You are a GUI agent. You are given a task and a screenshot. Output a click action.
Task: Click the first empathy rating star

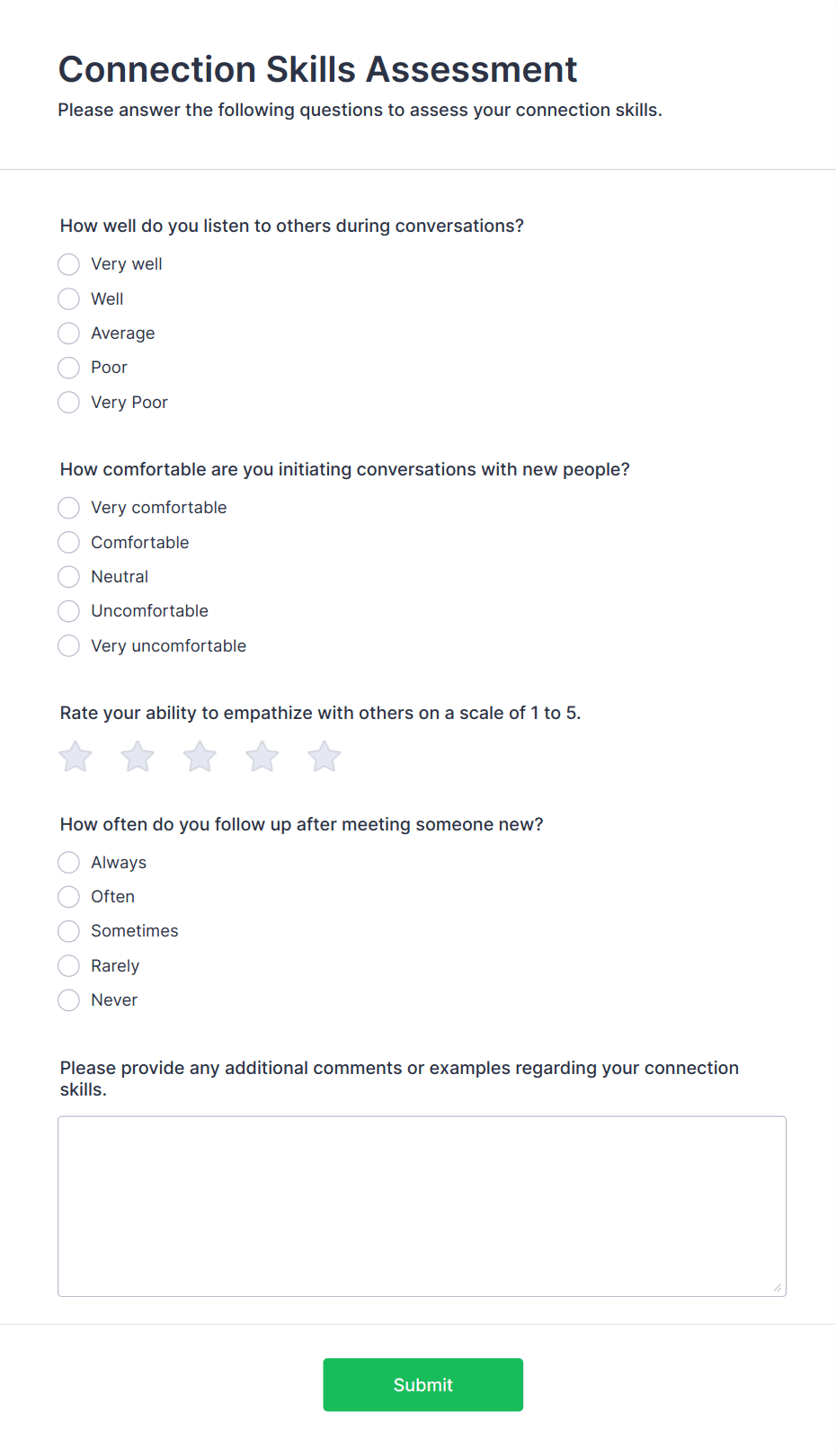(76, 756)
